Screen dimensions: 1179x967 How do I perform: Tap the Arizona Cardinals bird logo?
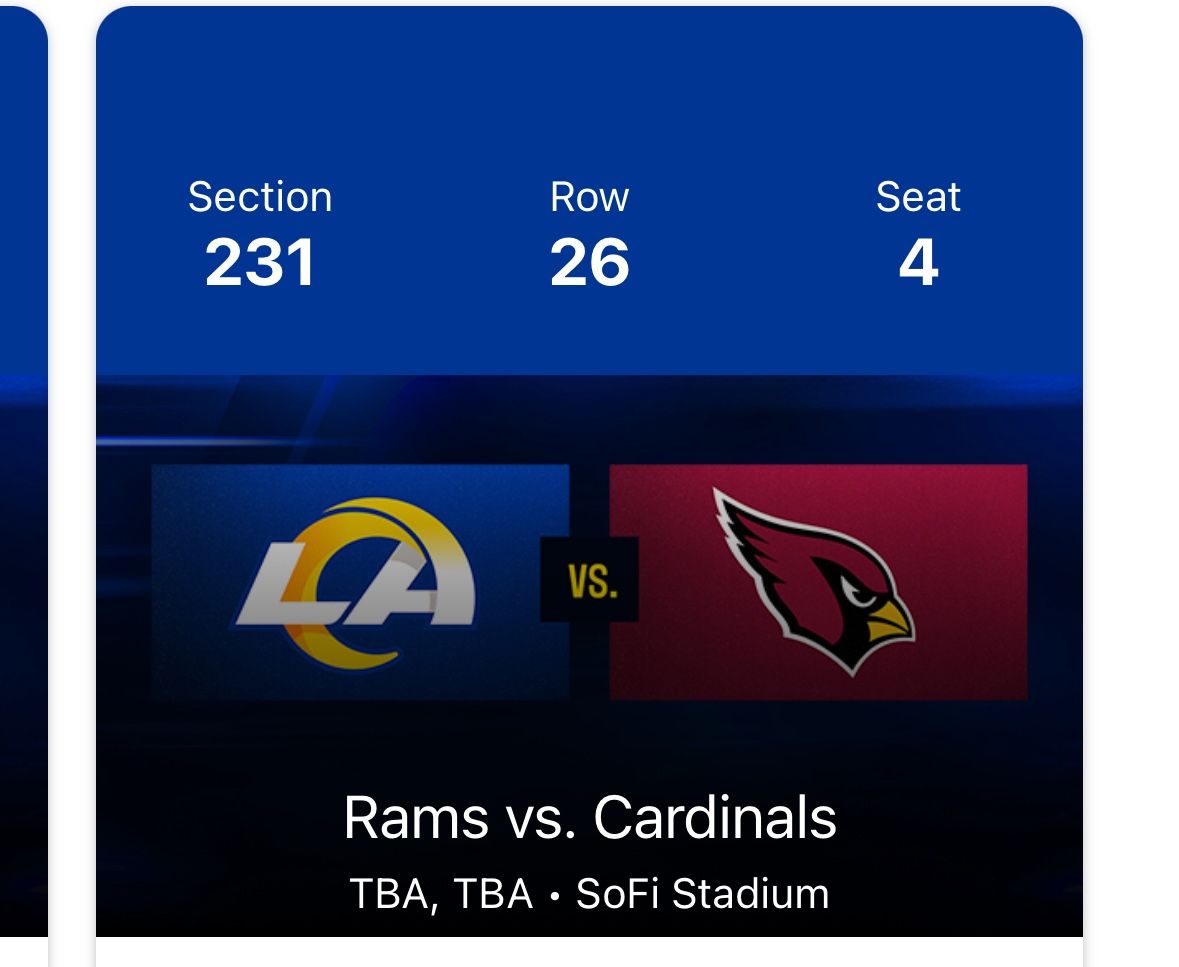click(812, 580)
